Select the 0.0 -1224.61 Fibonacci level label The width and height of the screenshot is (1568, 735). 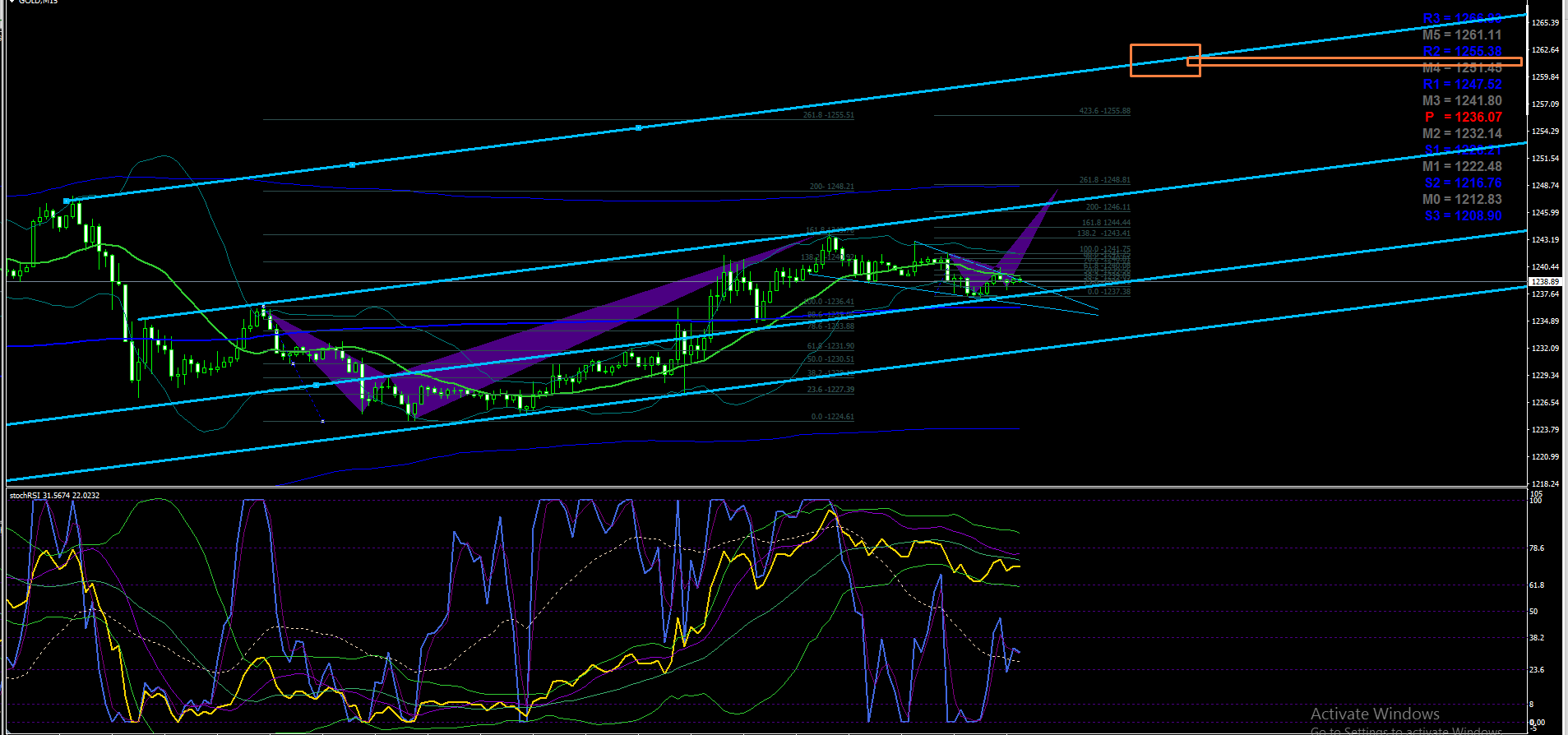pos(832,417)
